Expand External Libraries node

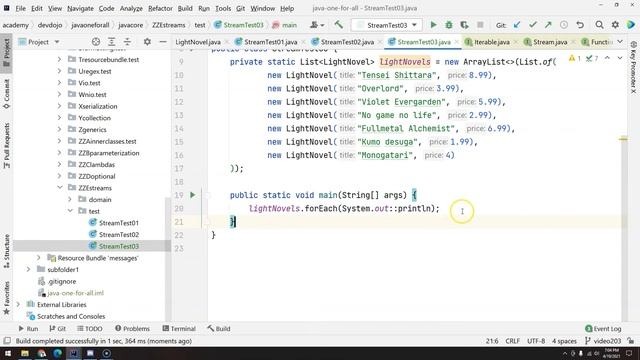18,304
